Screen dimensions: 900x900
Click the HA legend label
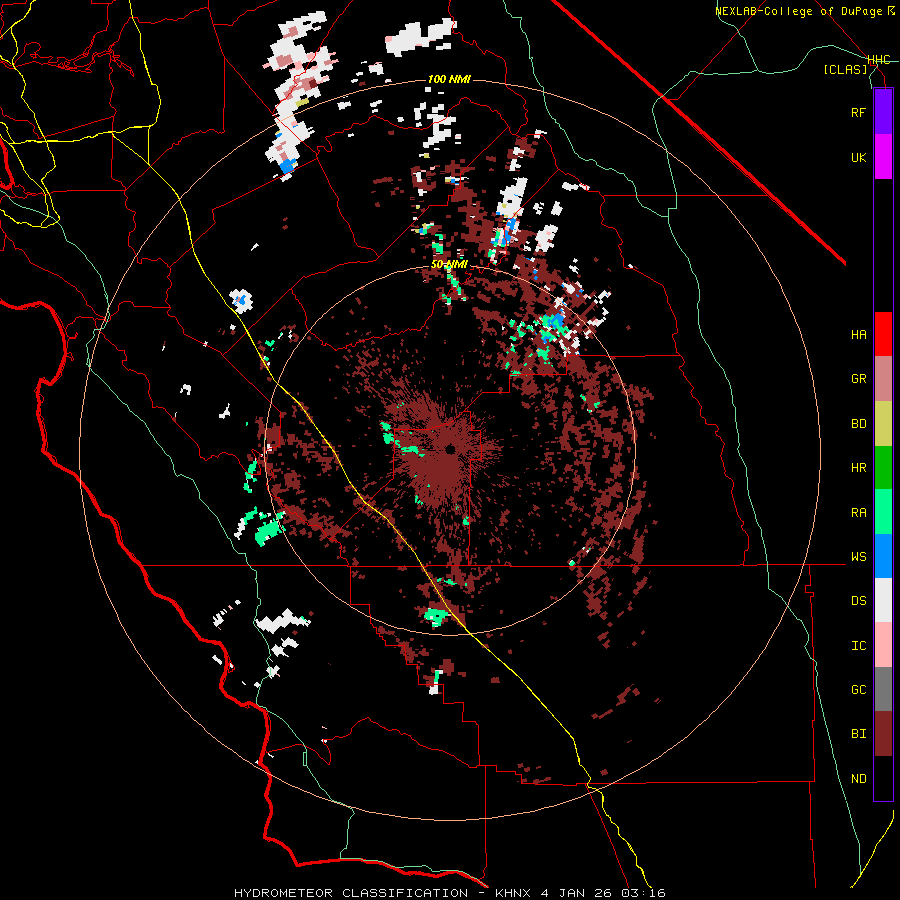coord(858,334)
